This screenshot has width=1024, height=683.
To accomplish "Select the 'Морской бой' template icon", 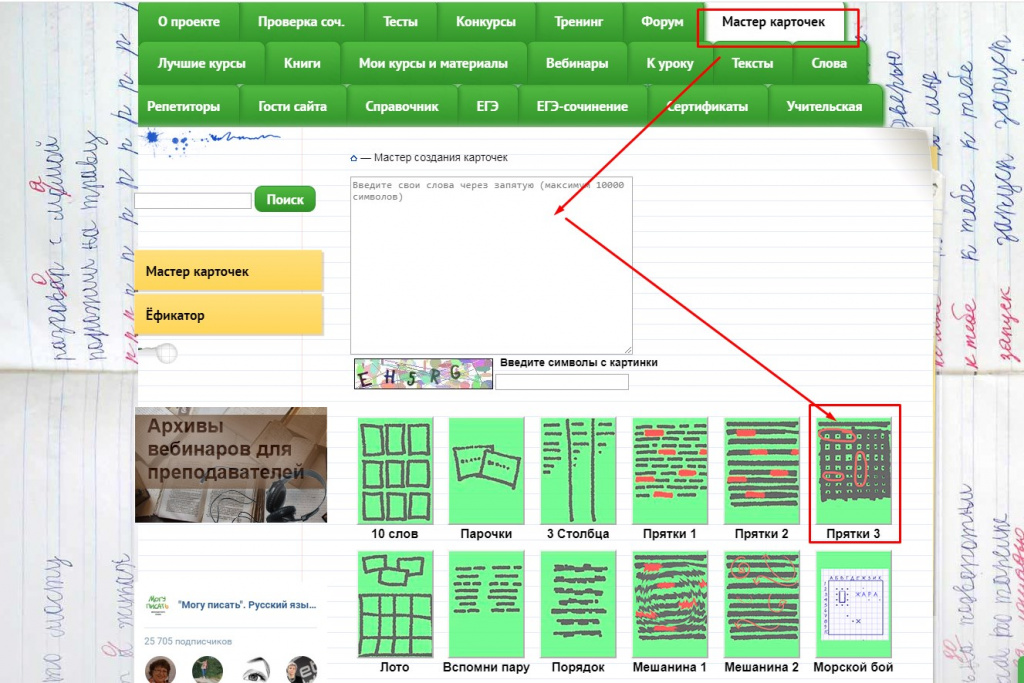I will [x=854, y=605].
